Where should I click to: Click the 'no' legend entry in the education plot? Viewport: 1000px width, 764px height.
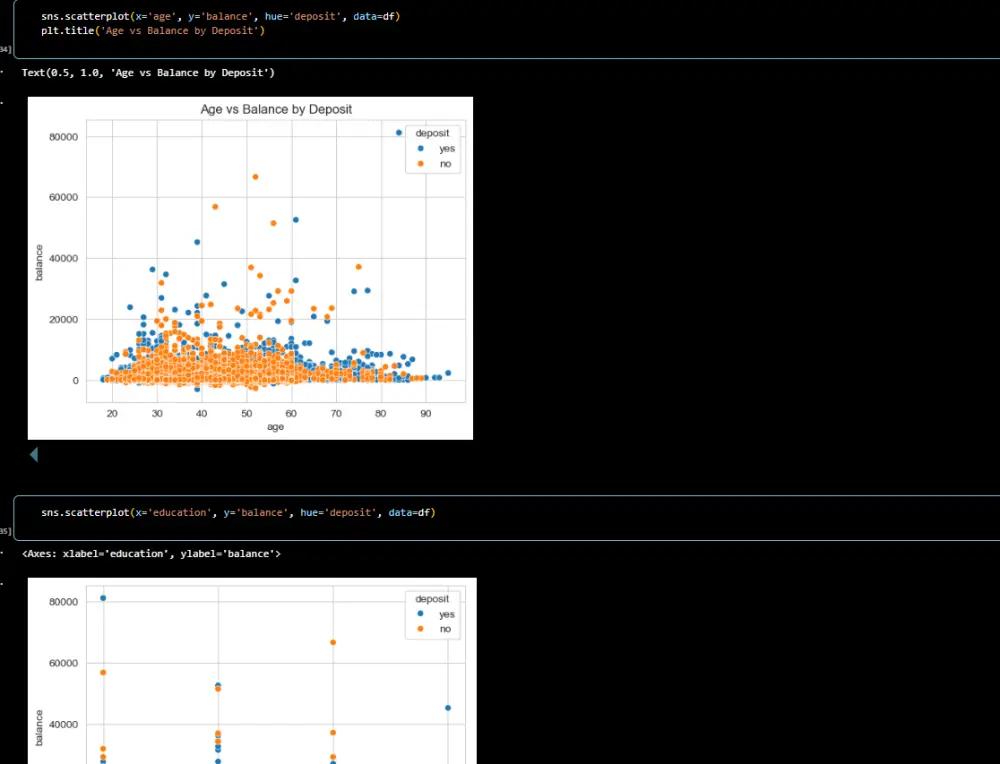(436, 629)
